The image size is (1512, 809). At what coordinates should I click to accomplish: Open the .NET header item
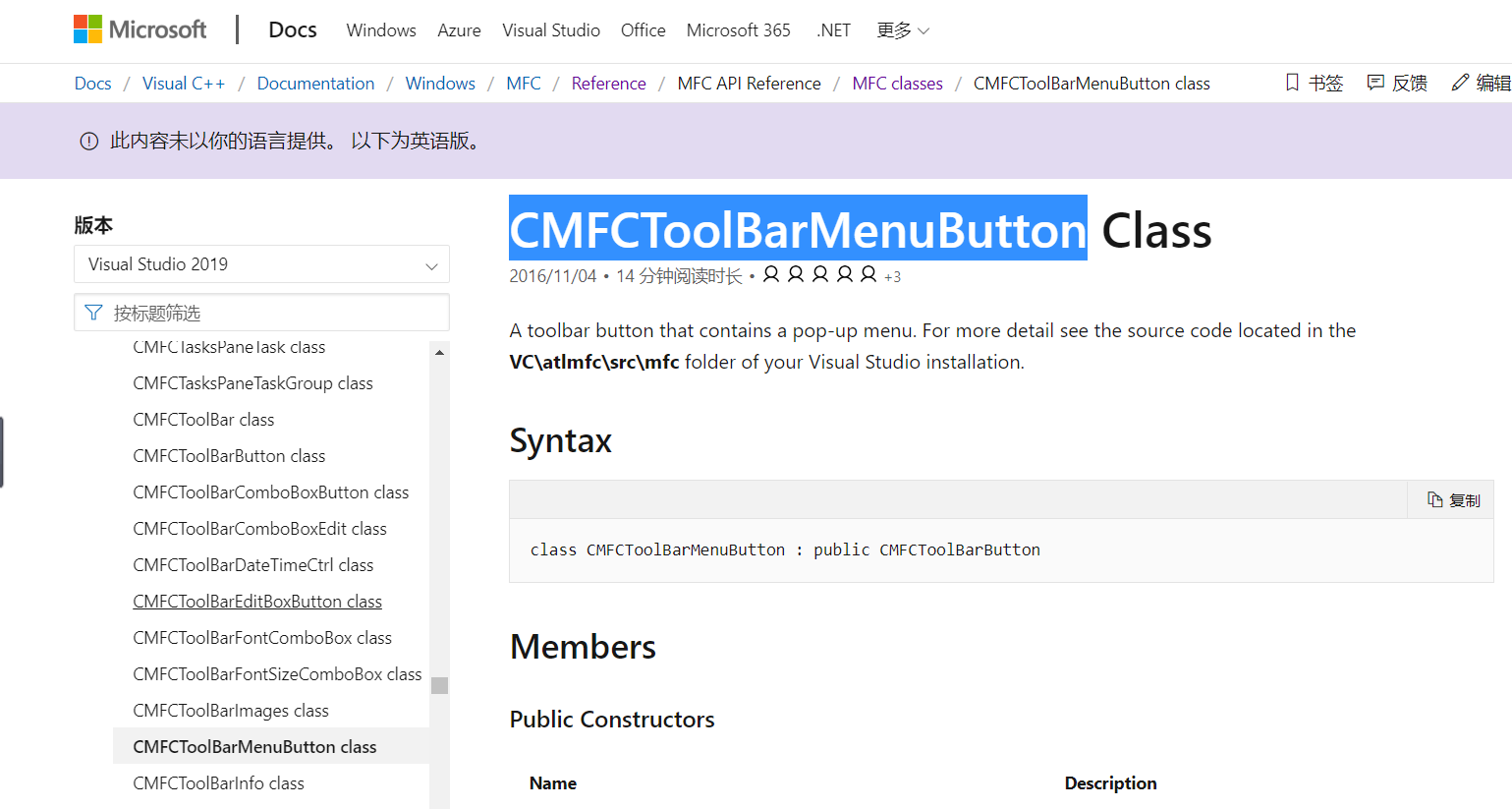pos(833,30)
